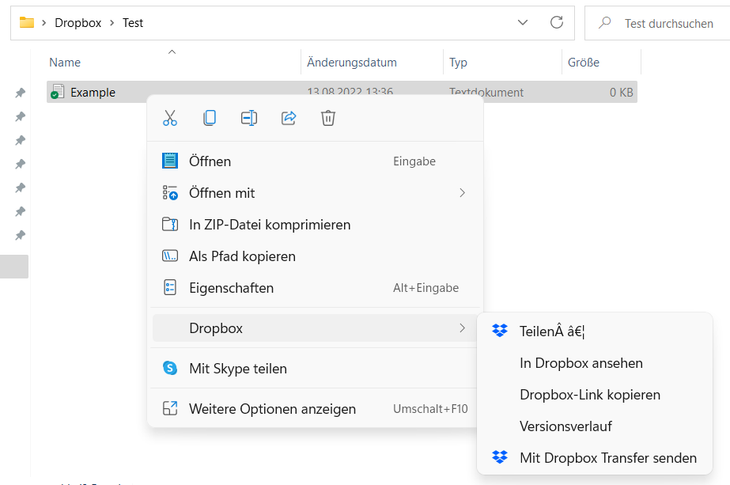730x485 pixels.
Task: Choose Öffnen from the context menu
Action: click(x=210, y=161)
